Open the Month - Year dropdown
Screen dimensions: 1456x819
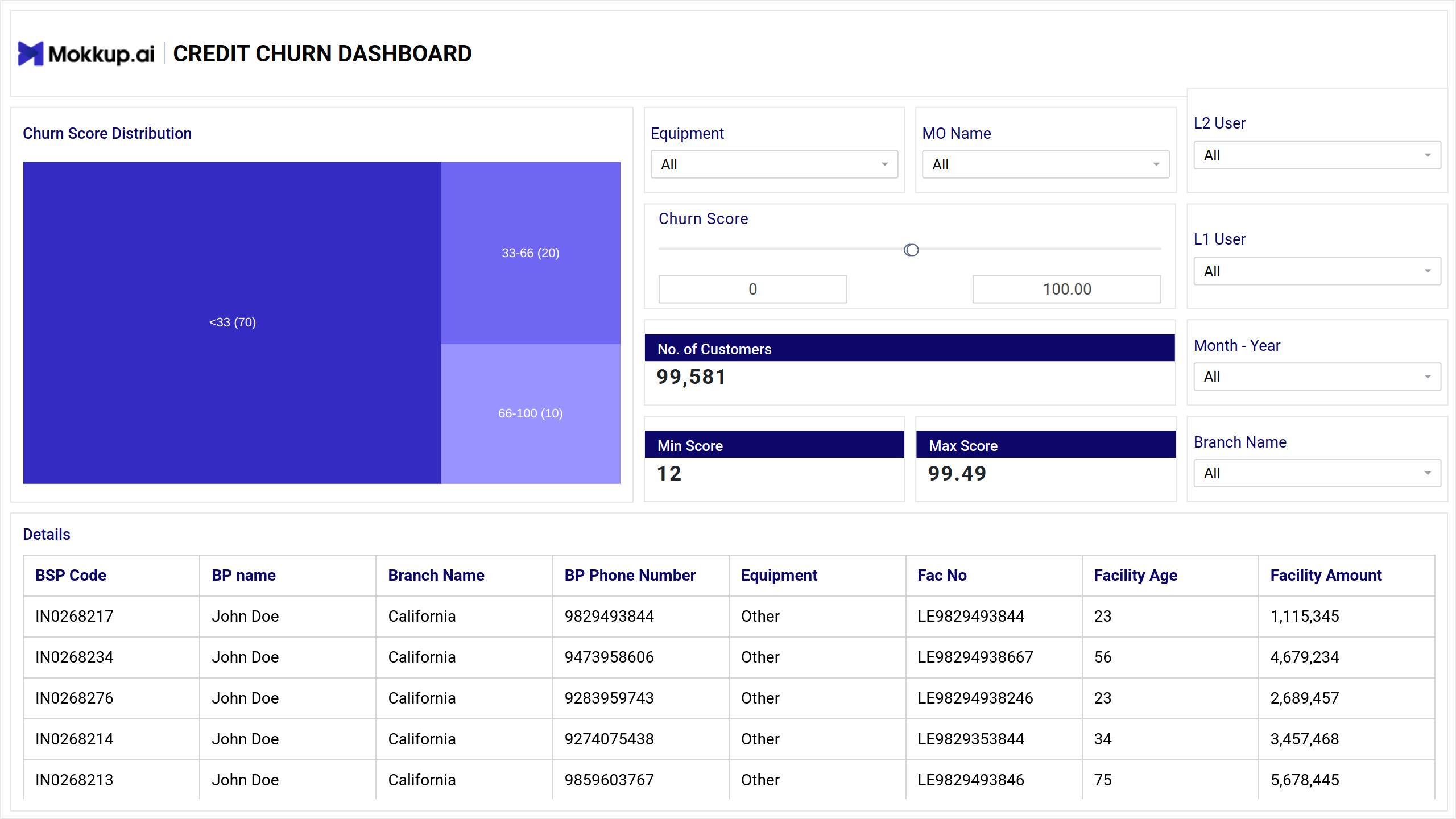1317,377
